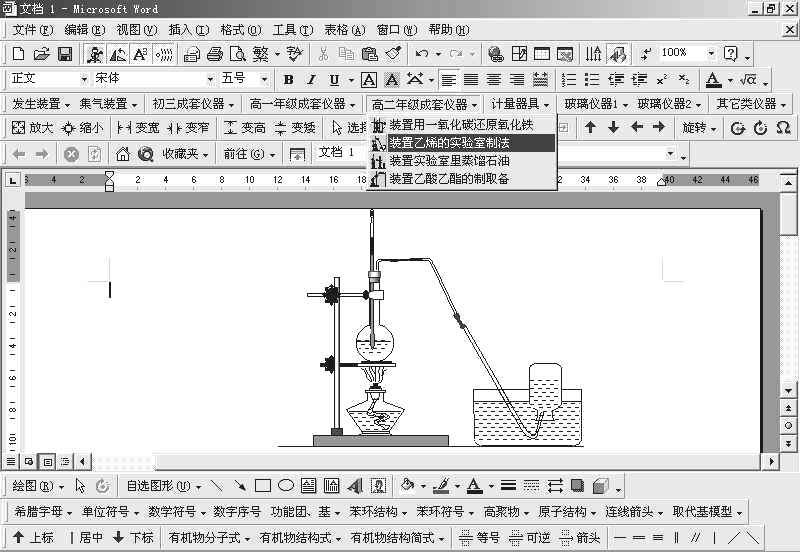
Task: Click the 等号 equals sign button
Action: point(478,537)
